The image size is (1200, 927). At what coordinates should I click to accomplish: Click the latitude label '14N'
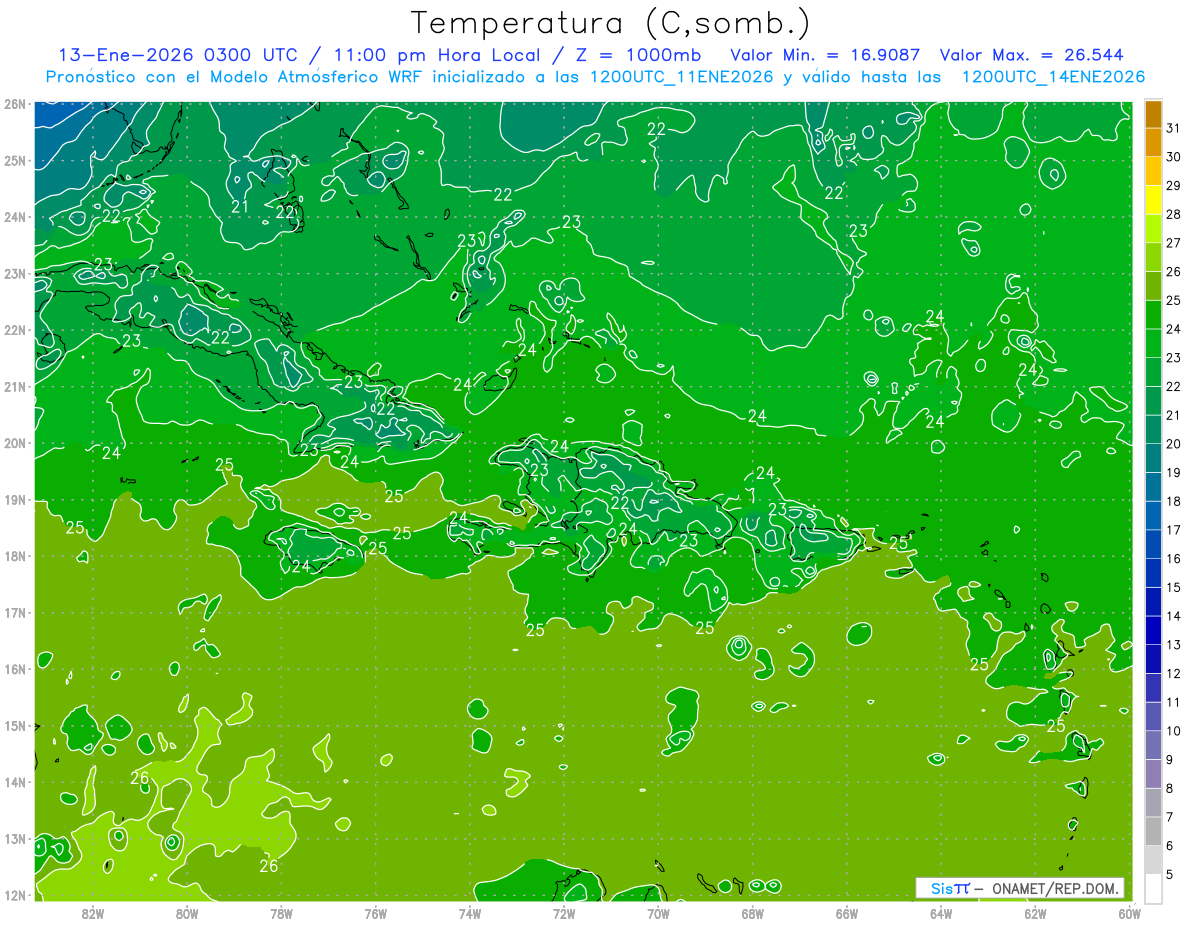(x=15, y=782)
